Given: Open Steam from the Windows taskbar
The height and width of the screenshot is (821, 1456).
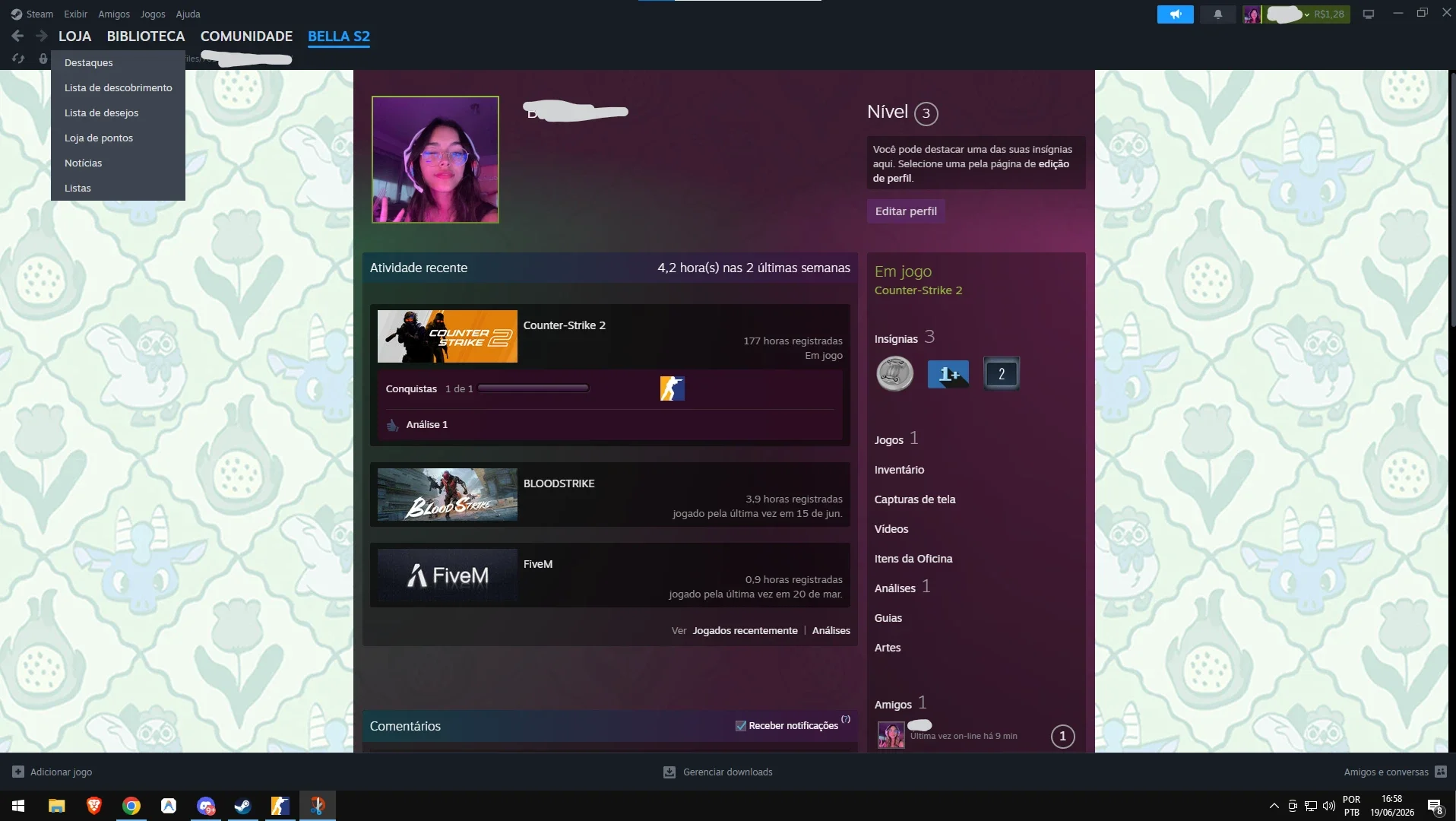Looking at the screenshot, I should [243, 806].
